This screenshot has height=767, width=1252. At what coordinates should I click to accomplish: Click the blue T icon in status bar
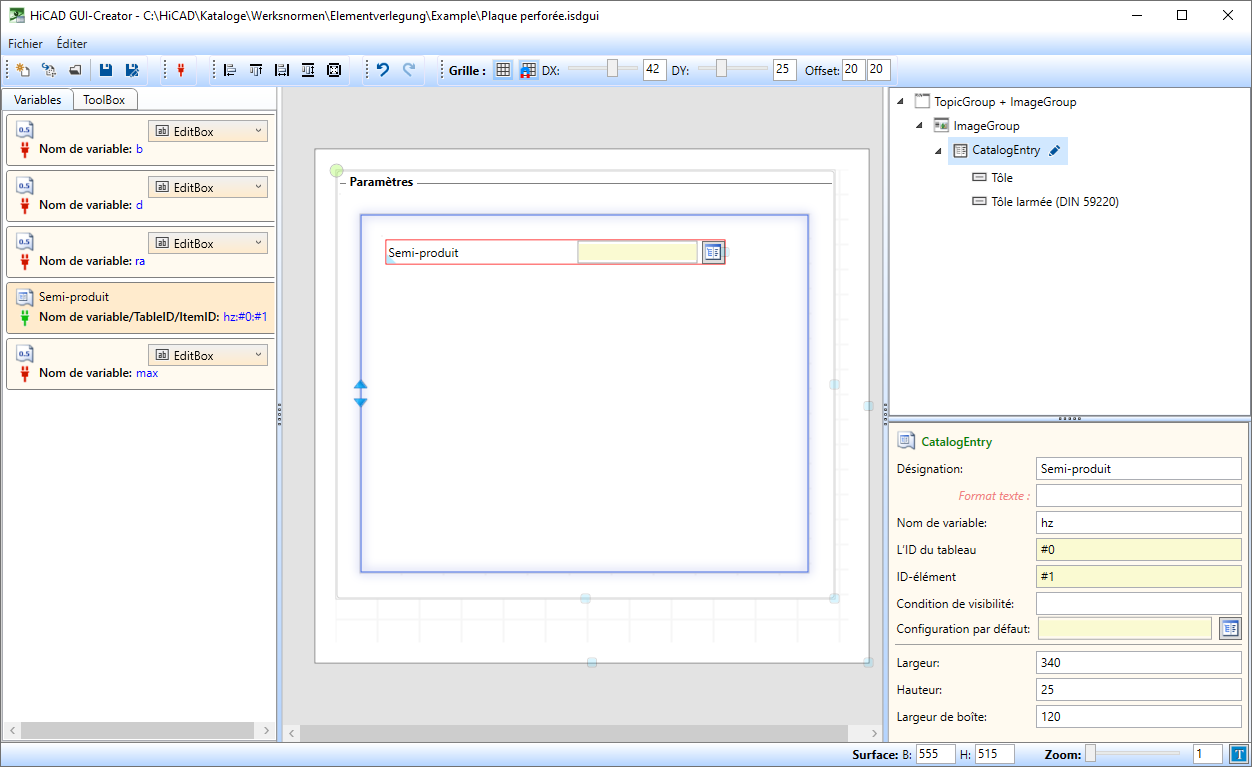(1238, 754)
